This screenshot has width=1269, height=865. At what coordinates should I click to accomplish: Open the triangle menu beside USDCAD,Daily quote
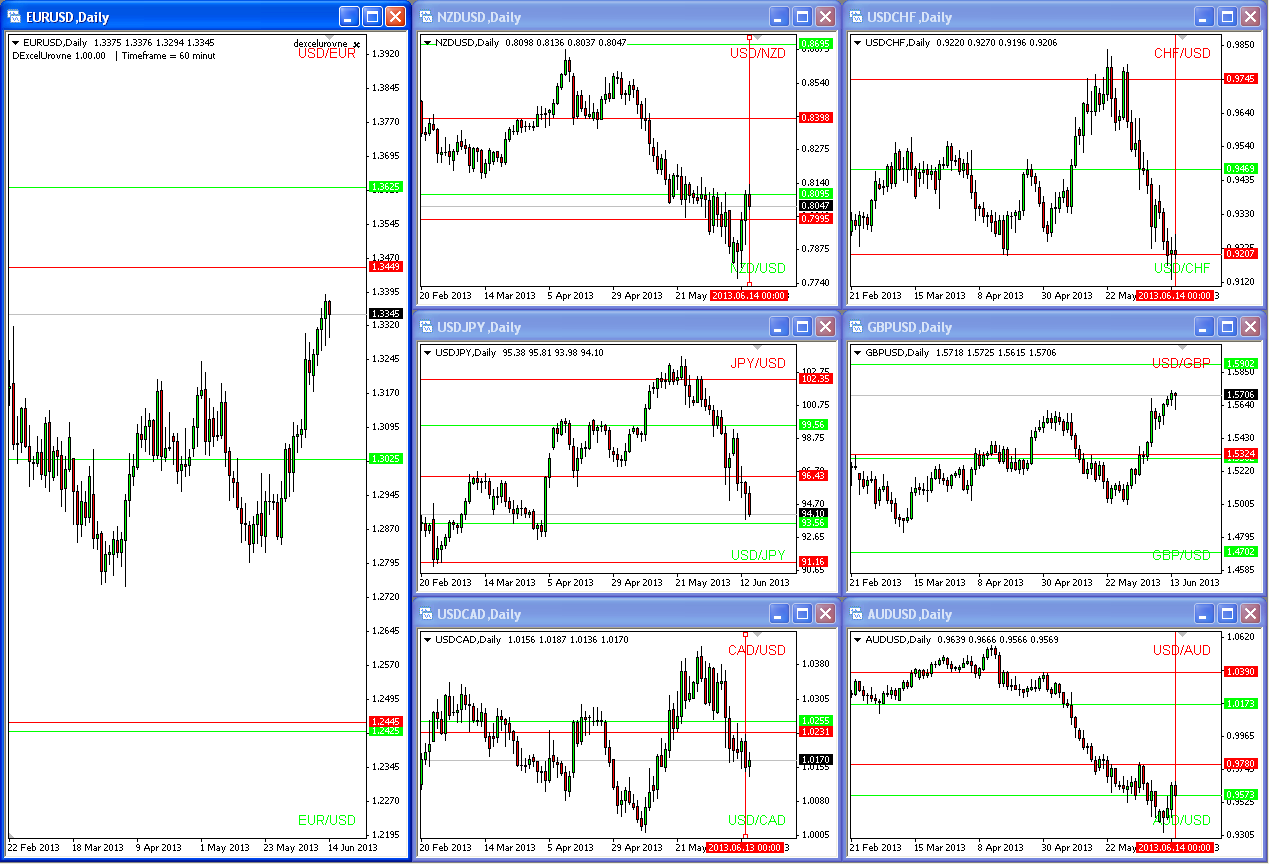(x=428, y=640)
